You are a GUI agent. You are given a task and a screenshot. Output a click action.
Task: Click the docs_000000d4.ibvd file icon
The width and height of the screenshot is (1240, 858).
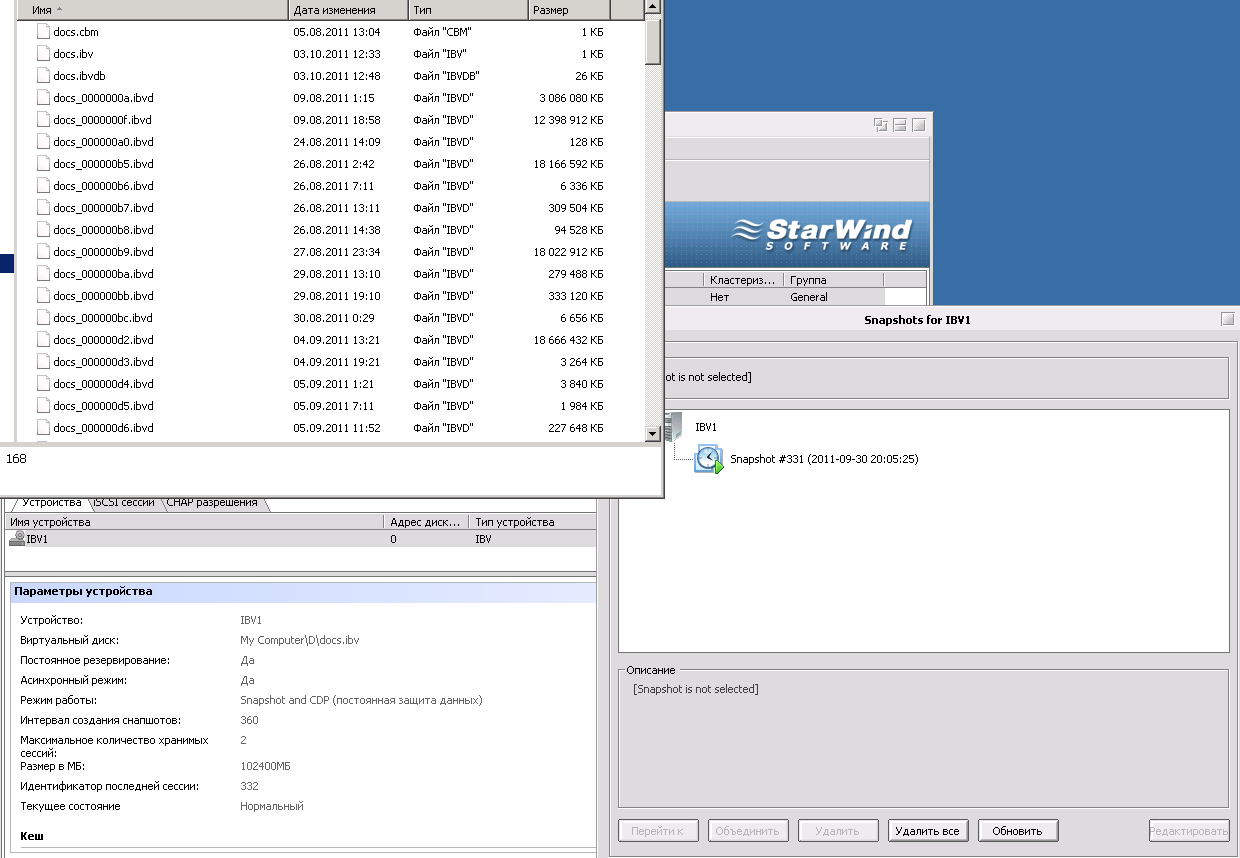click(43, 384)
